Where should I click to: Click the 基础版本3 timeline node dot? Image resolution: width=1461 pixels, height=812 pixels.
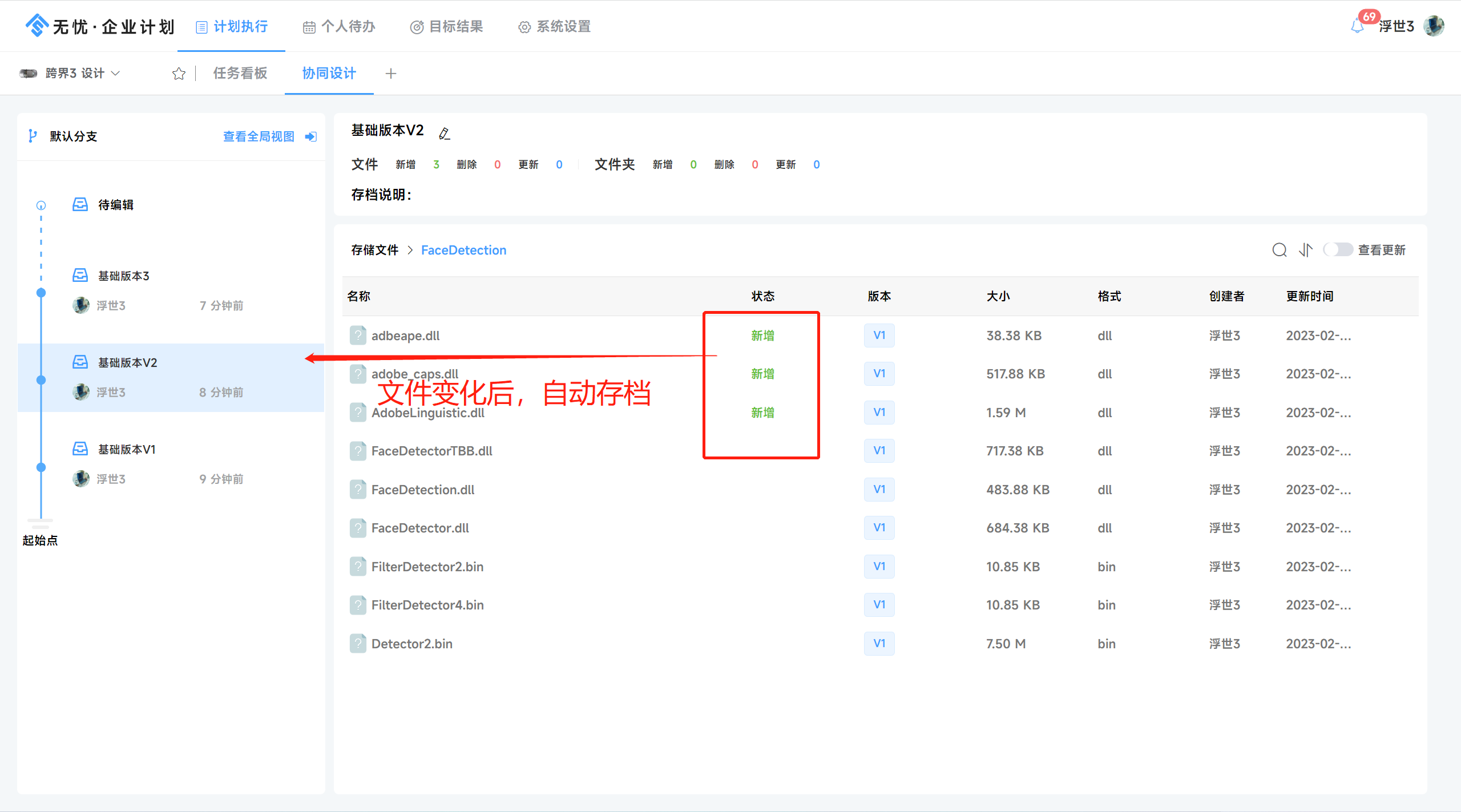pyautogui.click(x=41, y=293)
